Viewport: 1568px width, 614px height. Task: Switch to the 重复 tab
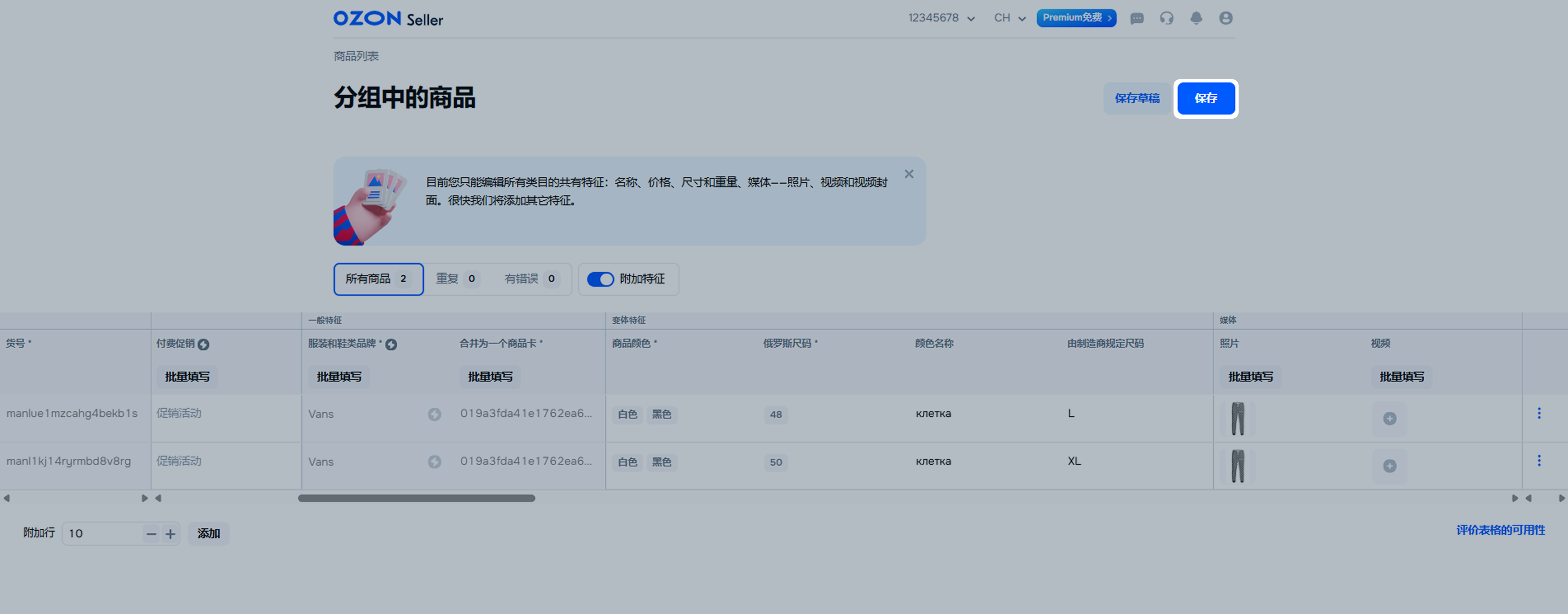457,279
